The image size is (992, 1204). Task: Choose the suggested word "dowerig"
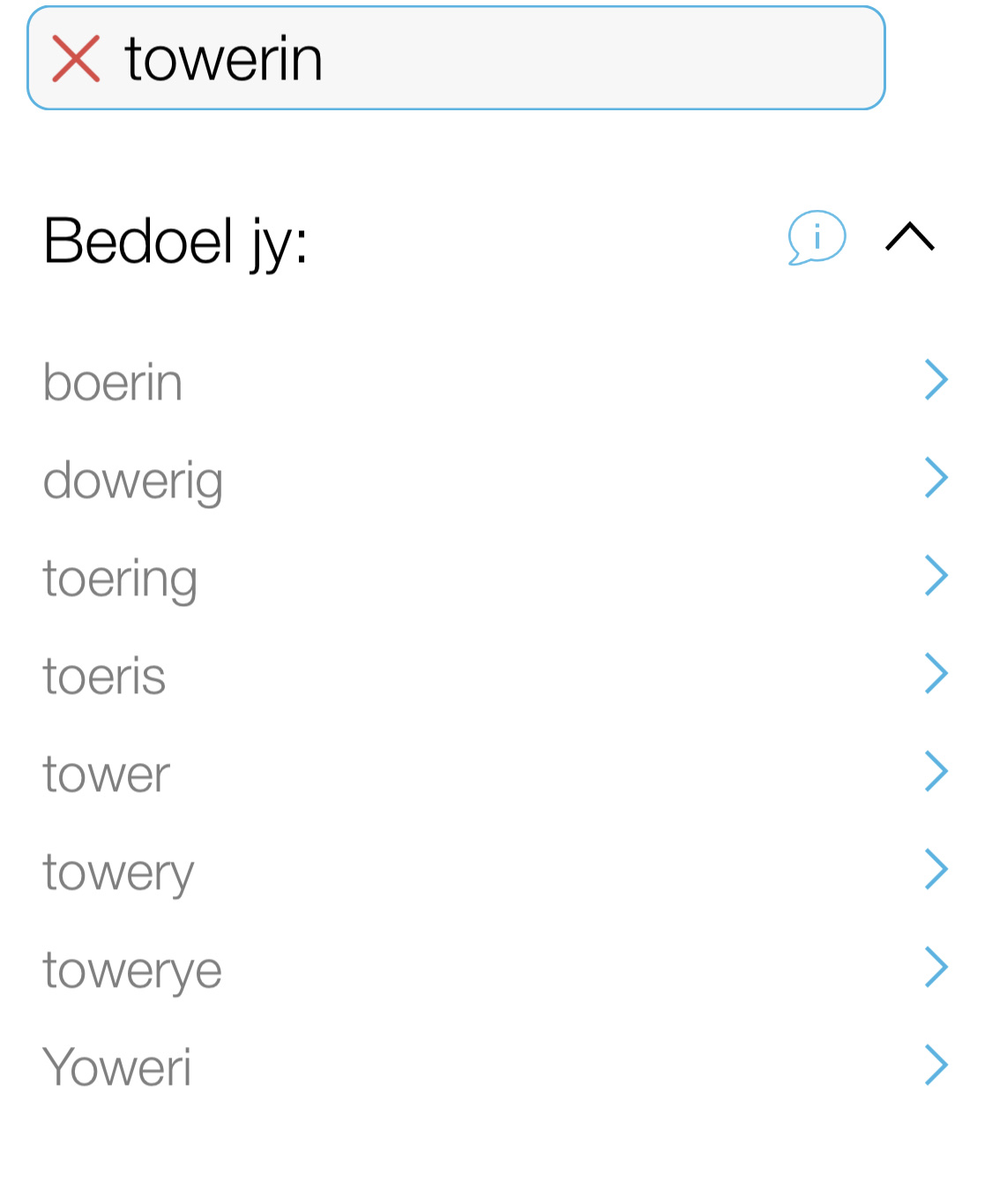pyautogui.click(x=133, y=481)
